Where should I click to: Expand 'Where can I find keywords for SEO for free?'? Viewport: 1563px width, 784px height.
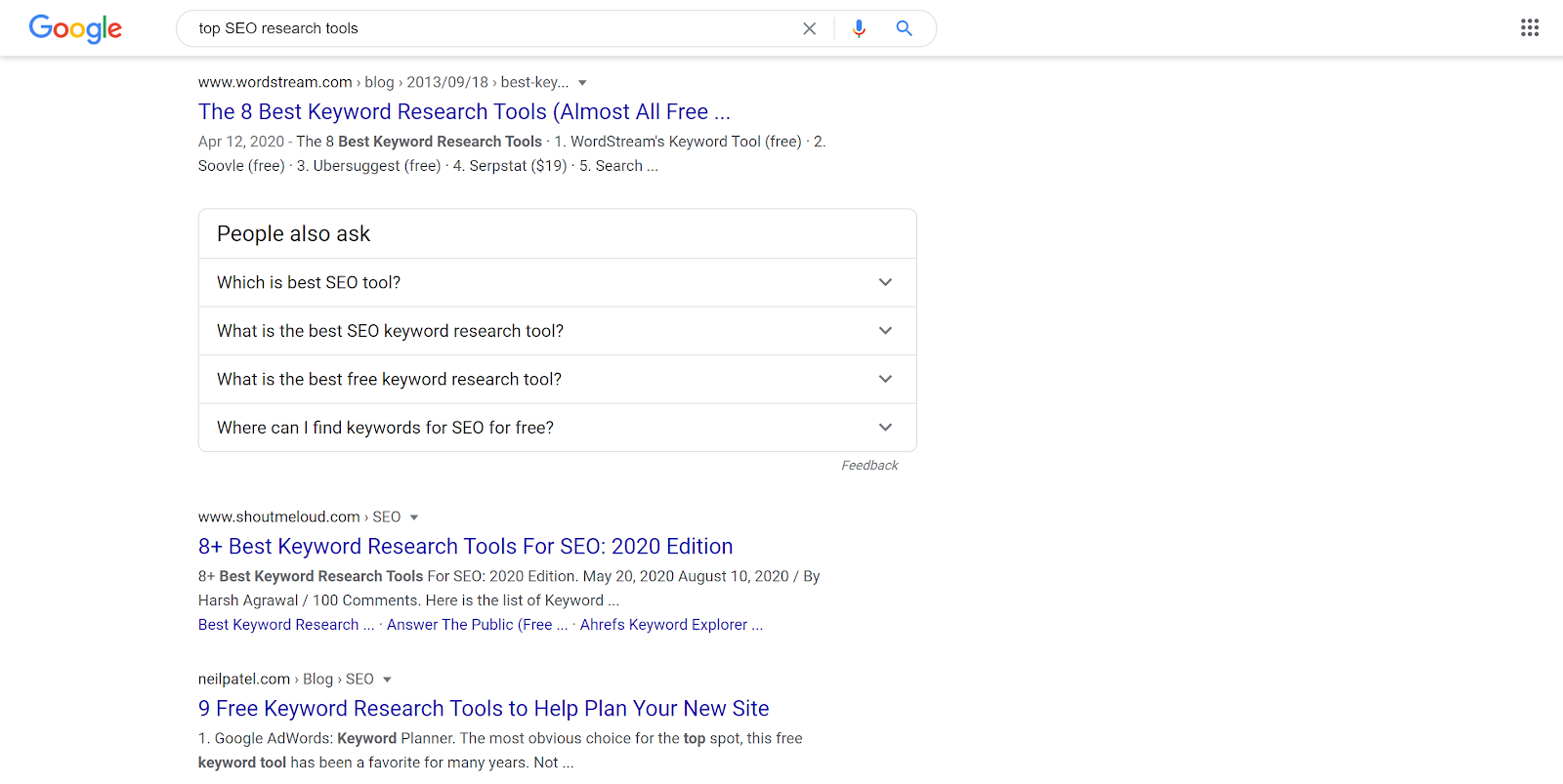(557, 428)
